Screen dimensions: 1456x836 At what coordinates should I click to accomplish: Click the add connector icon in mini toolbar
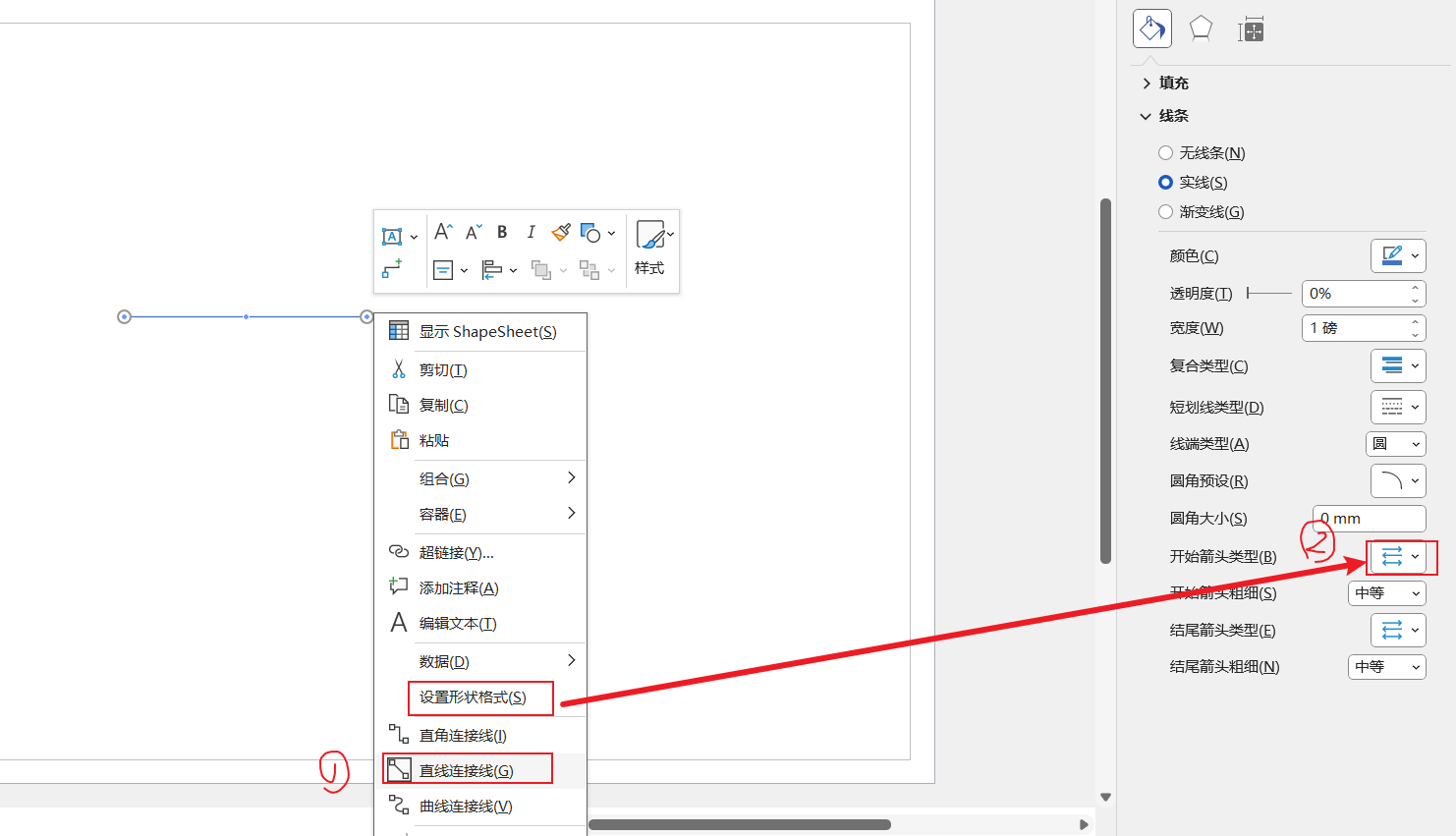click(392, 268)
